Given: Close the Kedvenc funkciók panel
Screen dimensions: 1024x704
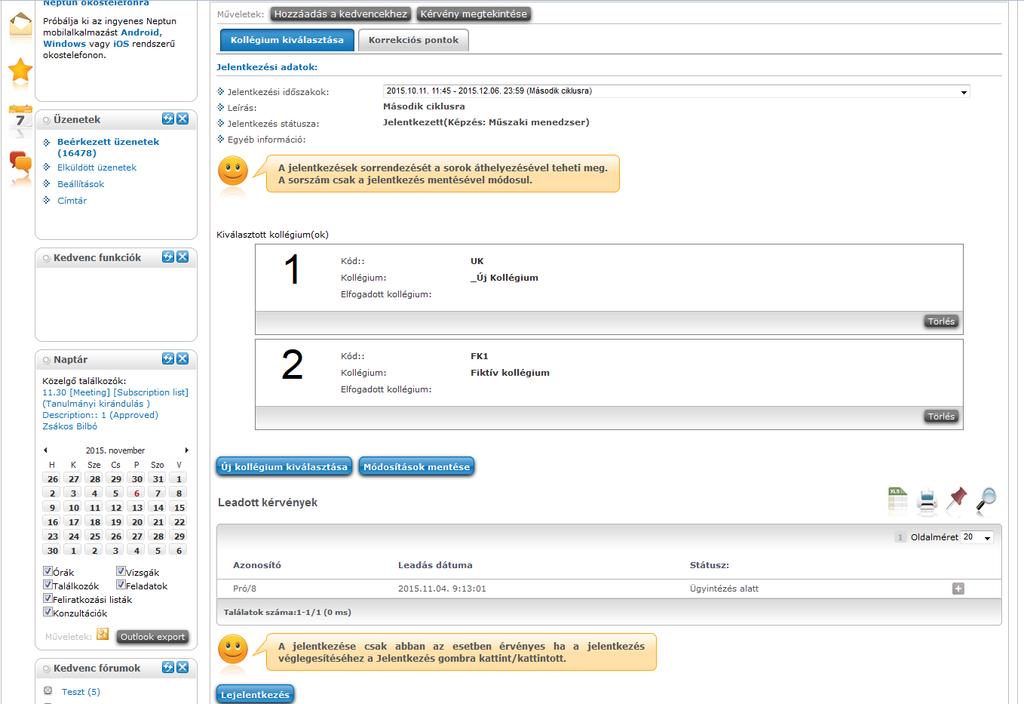Looking at the screenshot, I should pyautogui.click(x=182, y=257).
